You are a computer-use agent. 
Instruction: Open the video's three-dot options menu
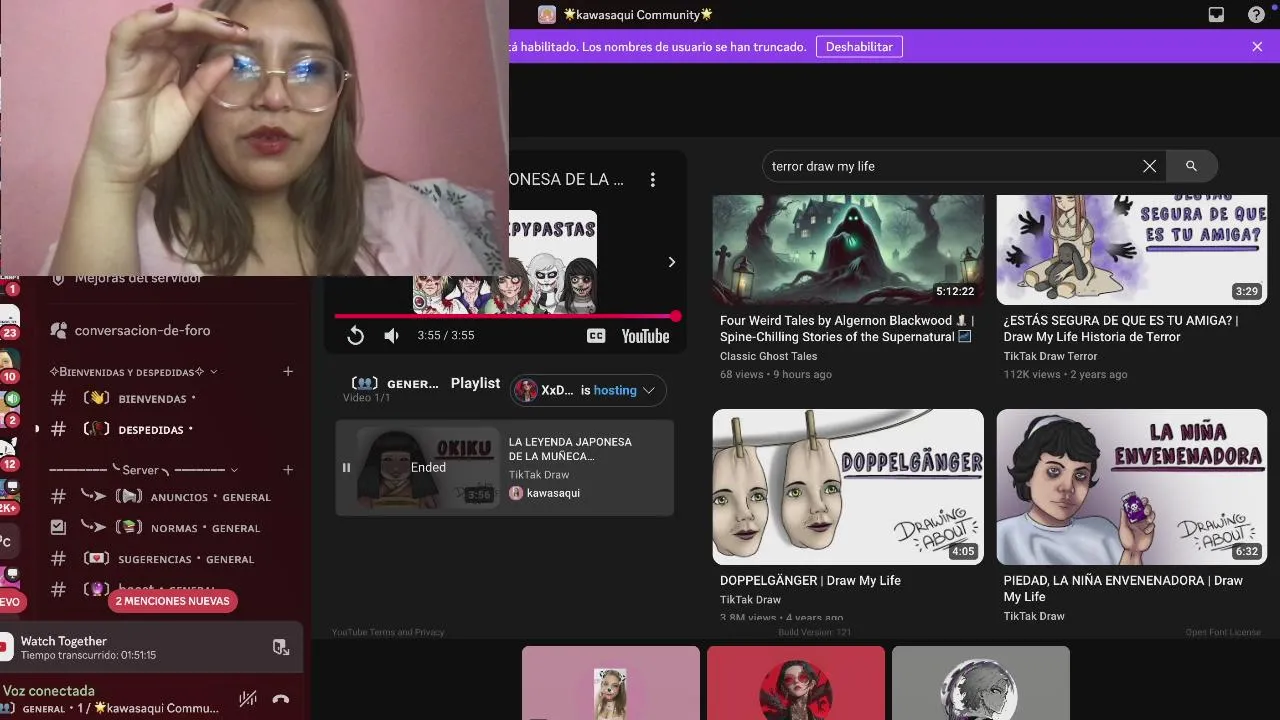coord(652,180)
